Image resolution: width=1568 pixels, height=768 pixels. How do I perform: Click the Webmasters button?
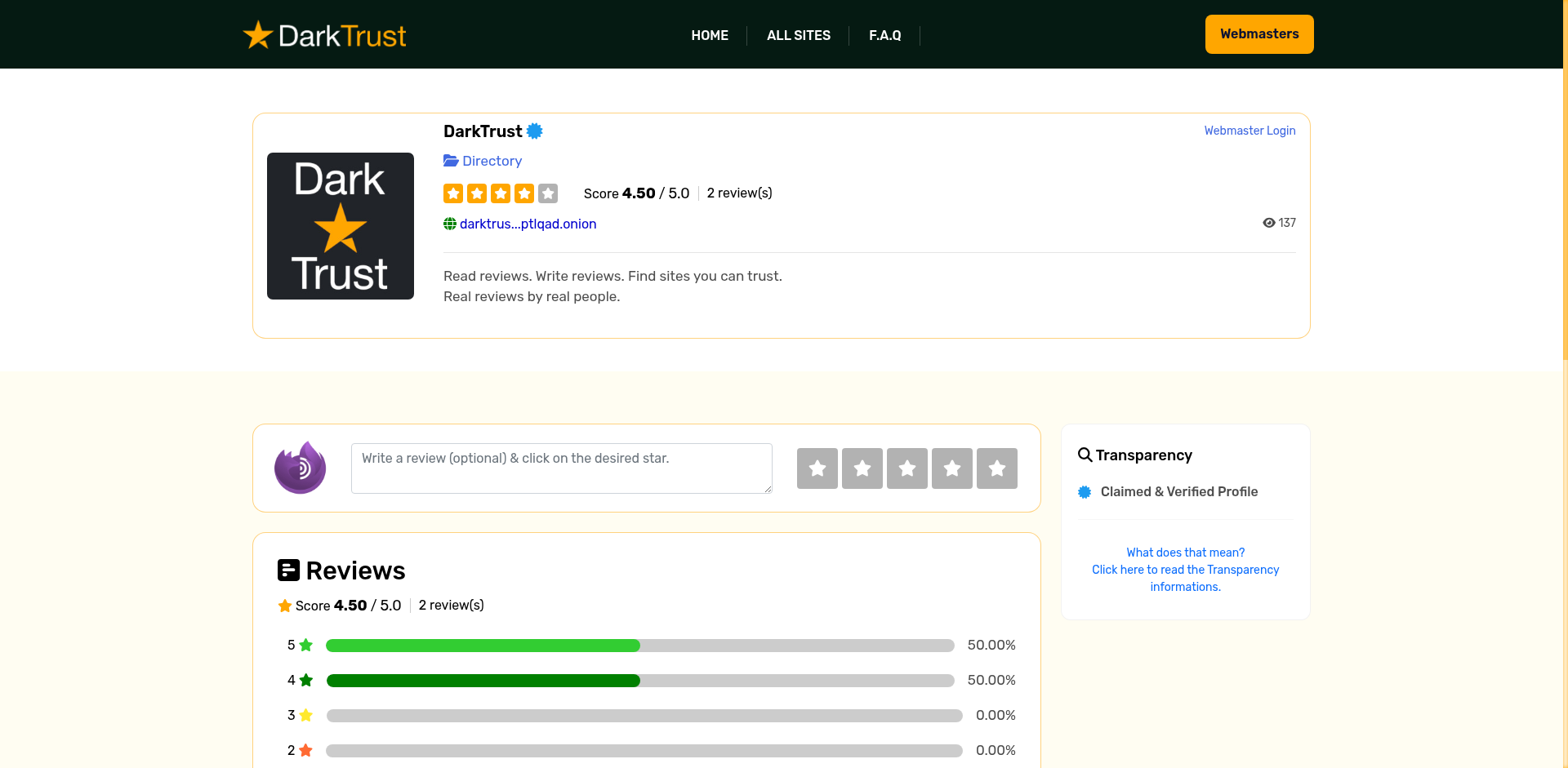point(1259,33)
